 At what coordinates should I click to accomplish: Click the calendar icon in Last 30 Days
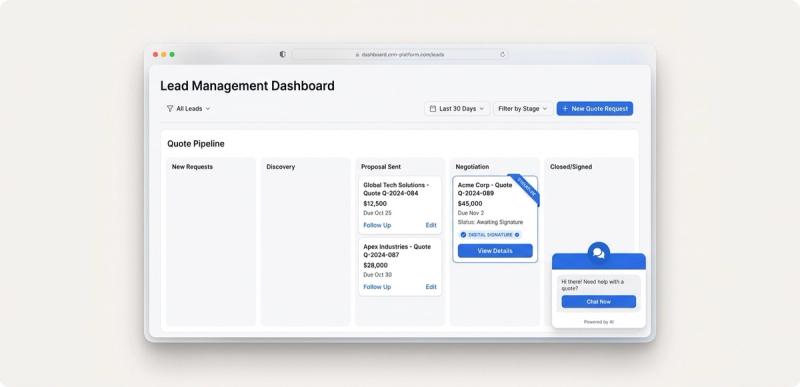point(433,109)
